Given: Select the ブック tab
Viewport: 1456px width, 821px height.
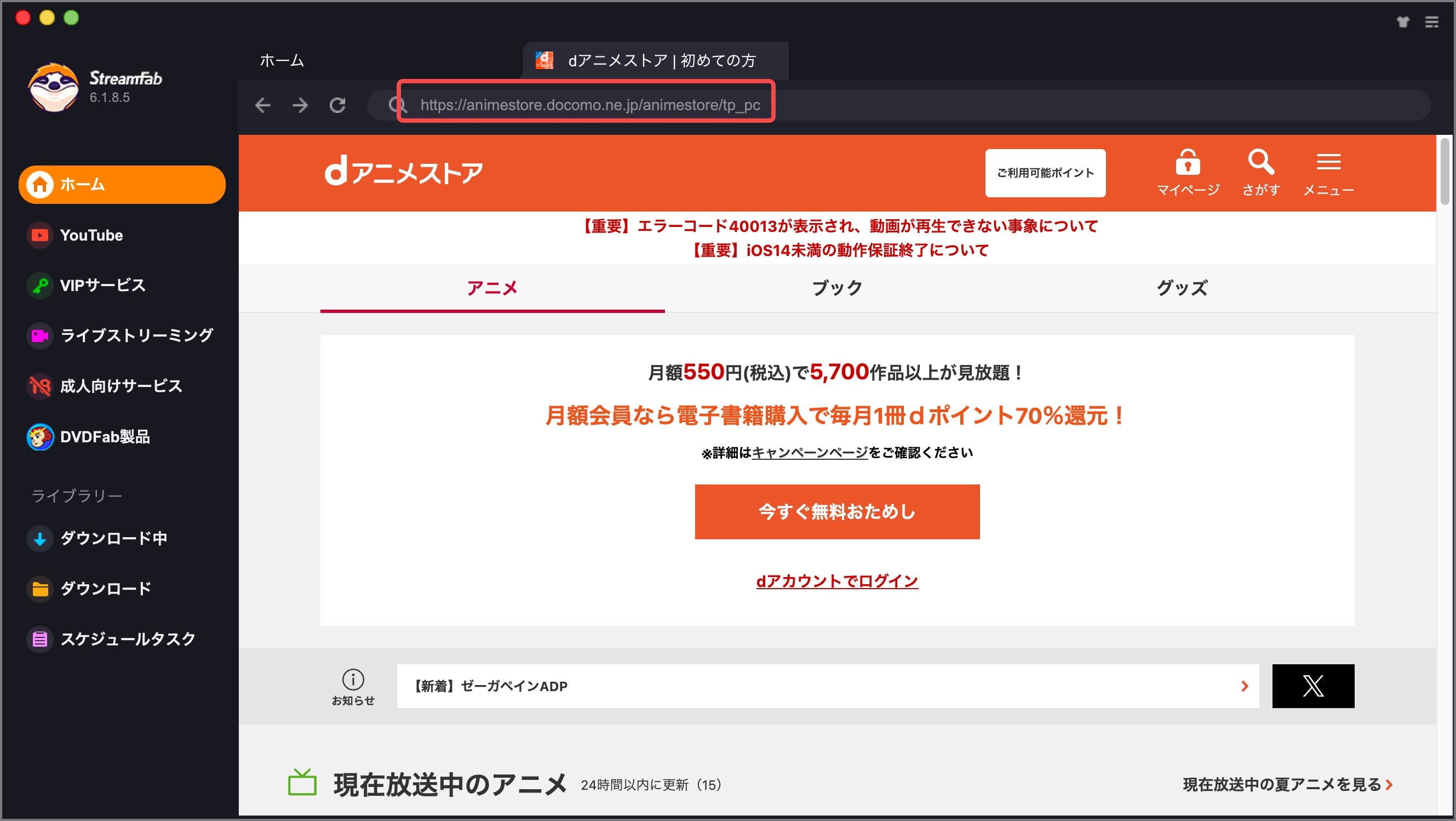Looking at the screenshot, I should pos(837,288).
